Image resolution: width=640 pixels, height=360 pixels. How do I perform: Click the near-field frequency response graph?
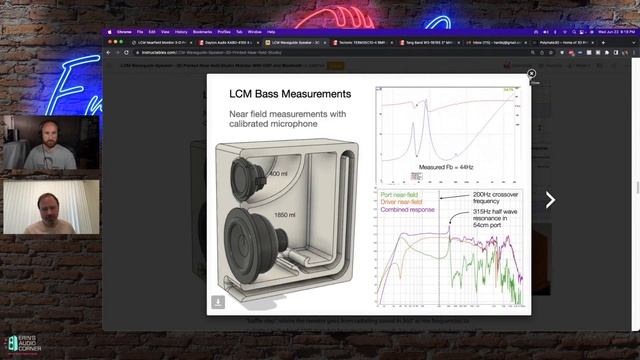coord(449,248)
